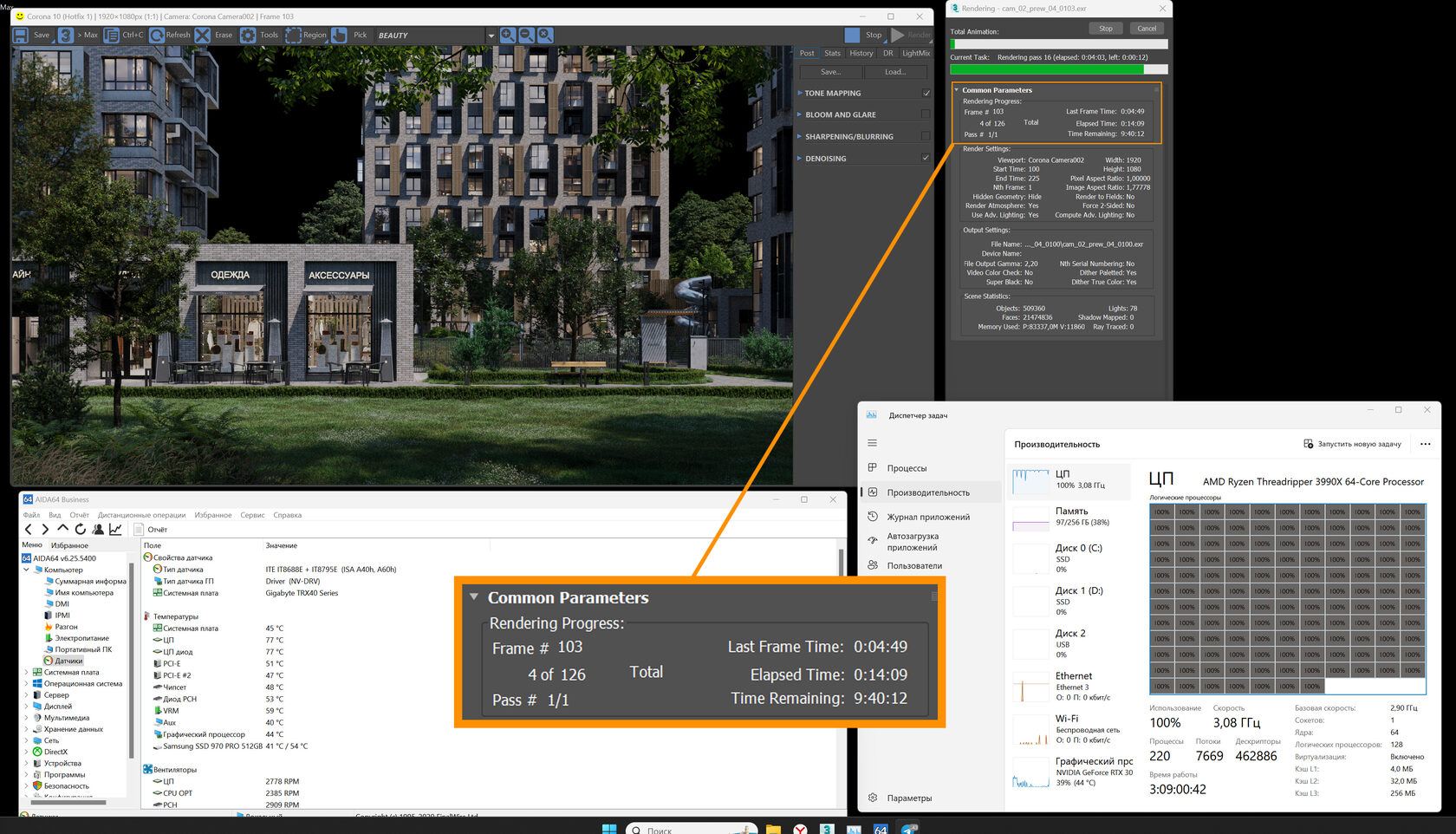The width and height of the screenshot is (1456, 834).
Task: Refresh AIDA64 sensor readings
Action: [x=80, y=529]
